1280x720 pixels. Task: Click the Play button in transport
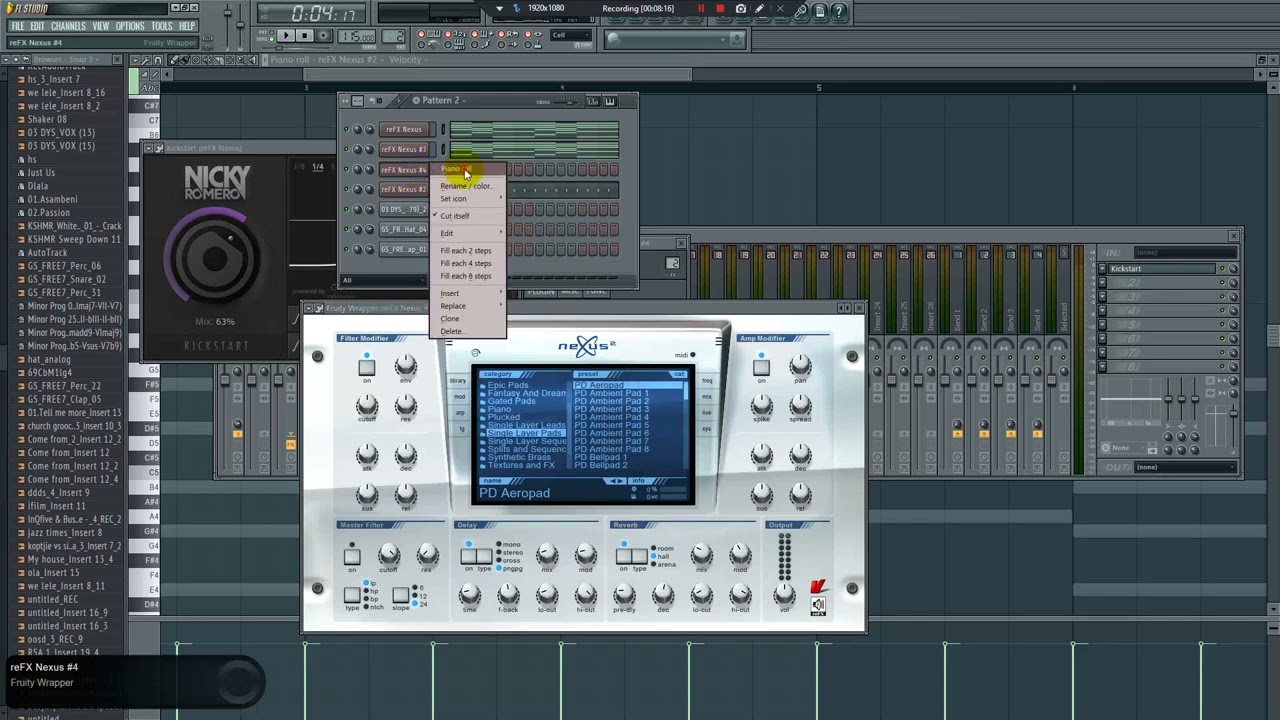click(286, 36)
